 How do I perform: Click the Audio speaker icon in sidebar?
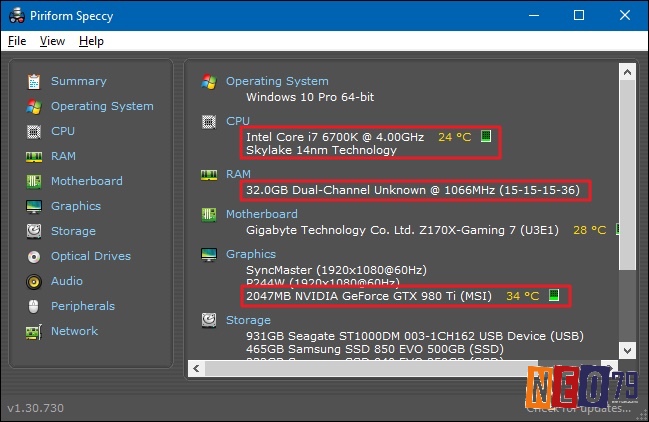click(34, 282)
